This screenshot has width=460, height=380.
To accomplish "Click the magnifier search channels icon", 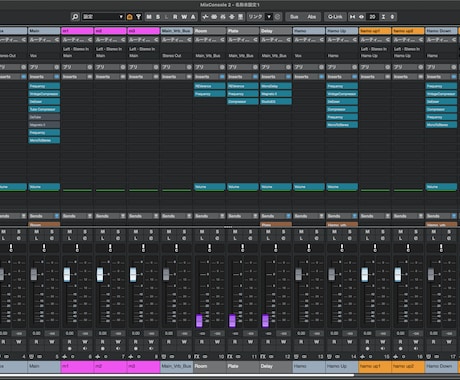I will 75,17.
